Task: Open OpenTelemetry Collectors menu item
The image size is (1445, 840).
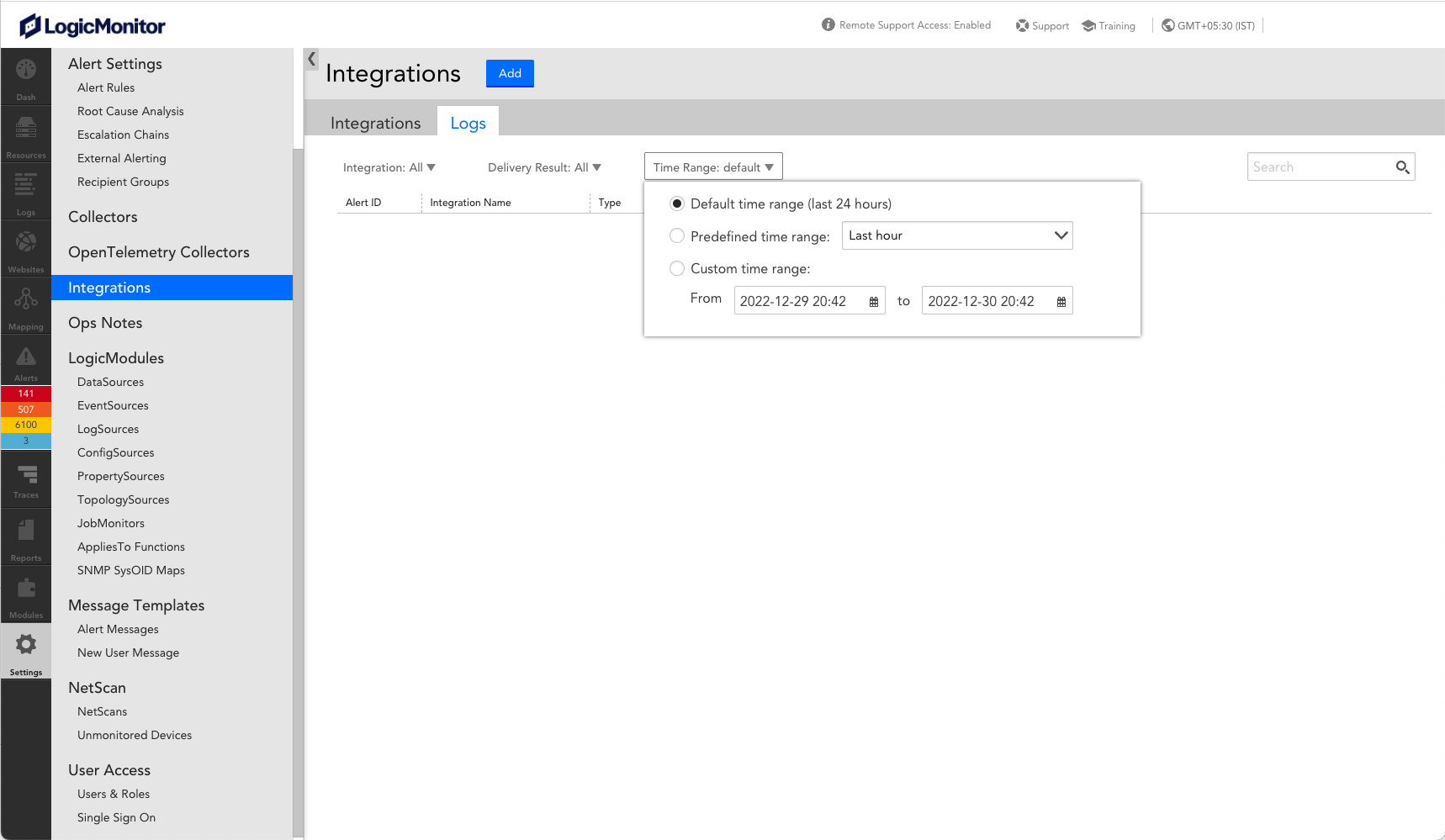Action: pyautogui.click(x=159, y=252)
